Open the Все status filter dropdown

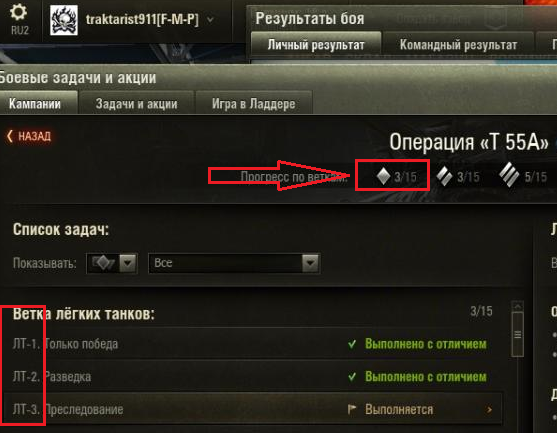coord(234,263)
